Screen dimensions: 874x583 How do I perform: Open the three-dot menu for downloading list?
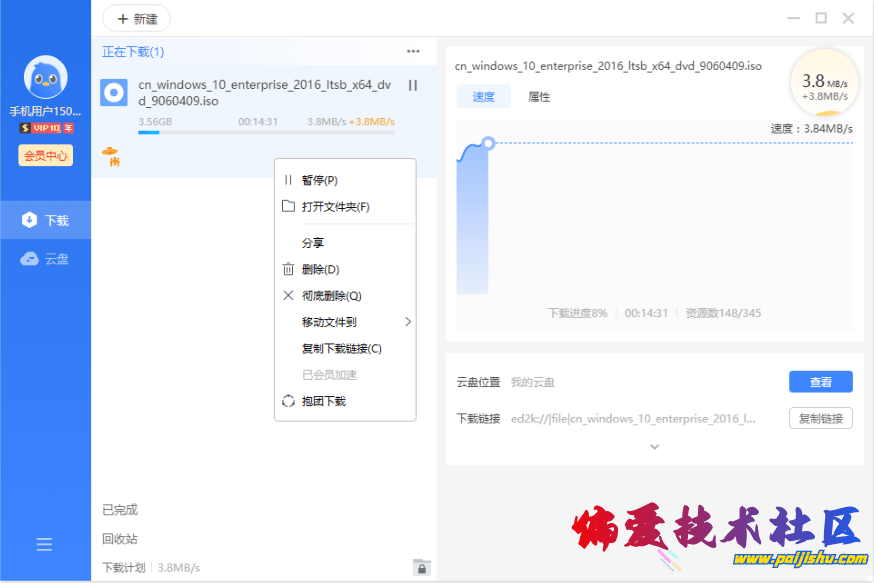[413, 52]
